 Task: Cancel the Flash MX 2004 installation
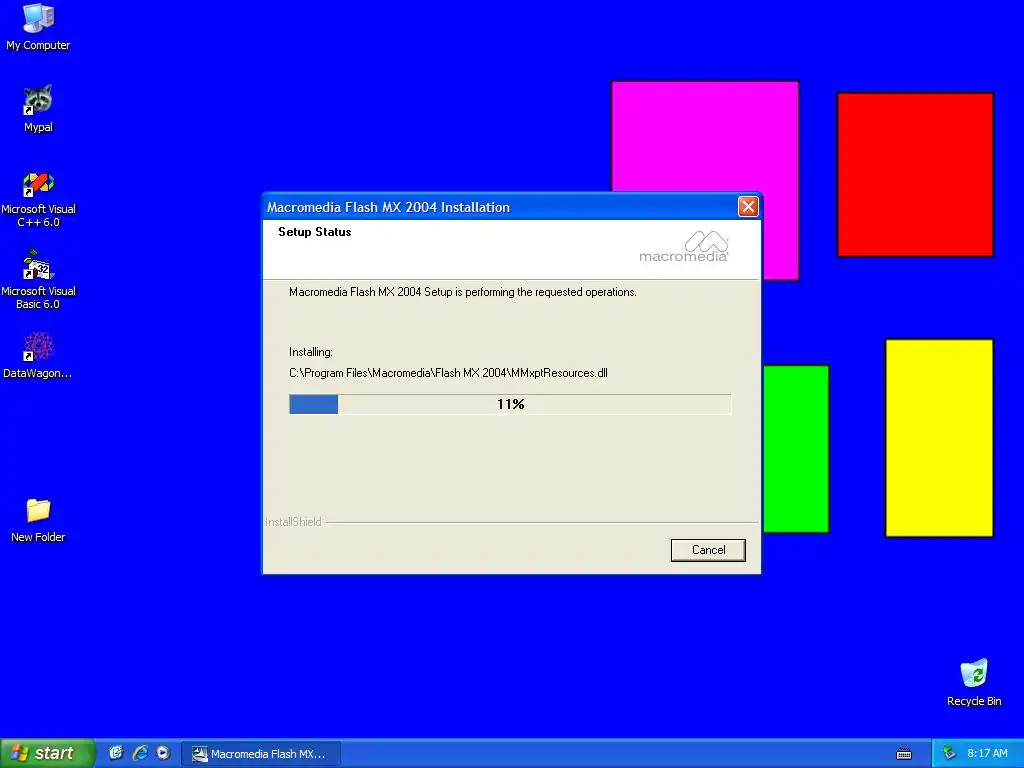click(x=708, y=550)
